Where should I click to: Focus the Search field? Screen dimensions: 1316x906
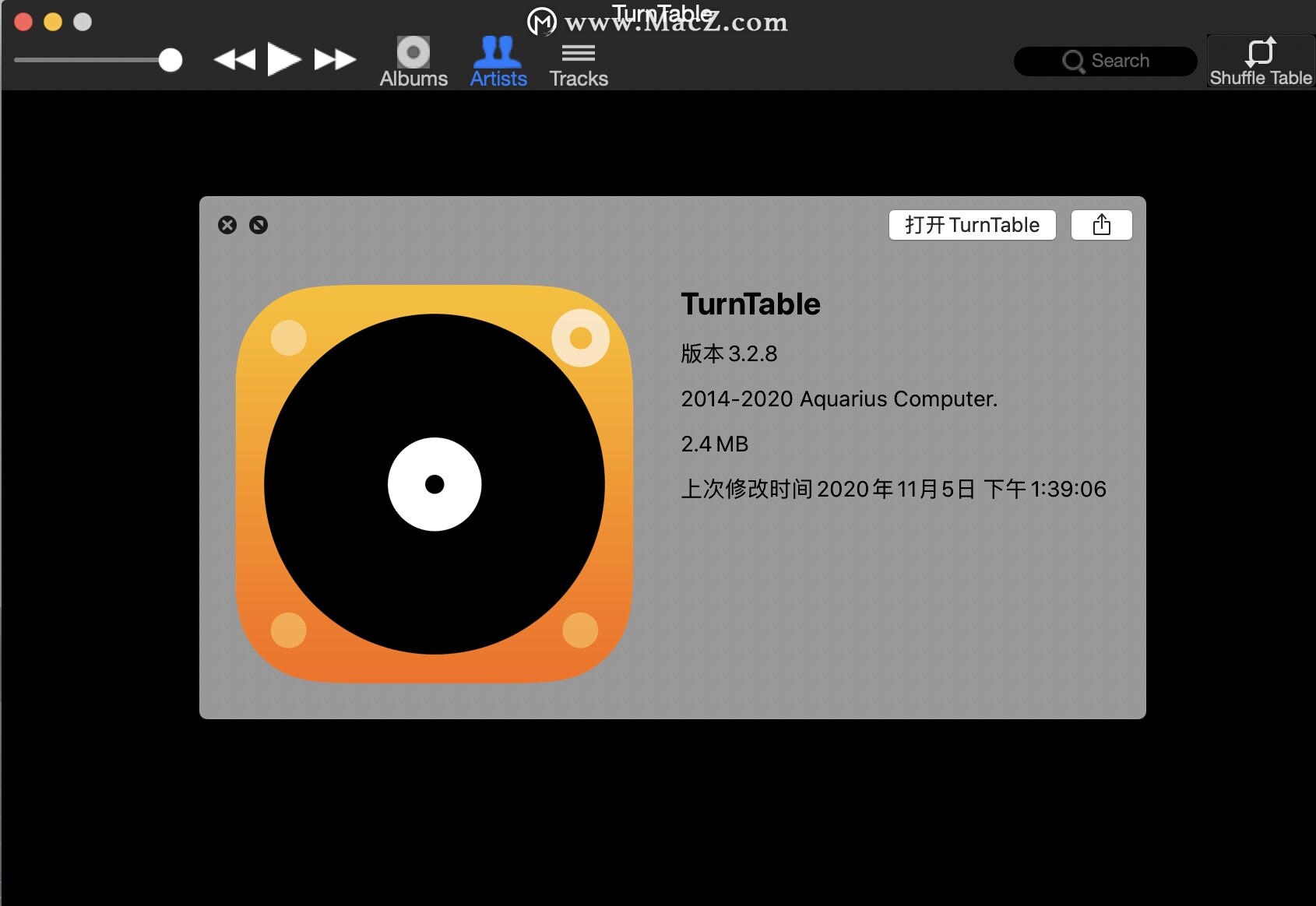[x=1106, y=61]
